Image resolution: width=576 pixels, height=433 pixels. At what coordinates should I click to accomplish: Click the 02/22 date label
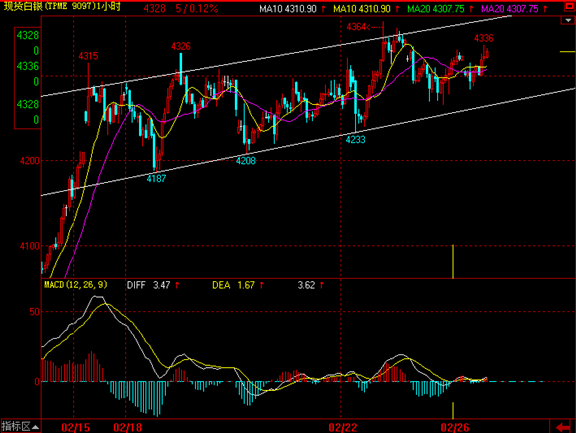click(x=343, y=427)
